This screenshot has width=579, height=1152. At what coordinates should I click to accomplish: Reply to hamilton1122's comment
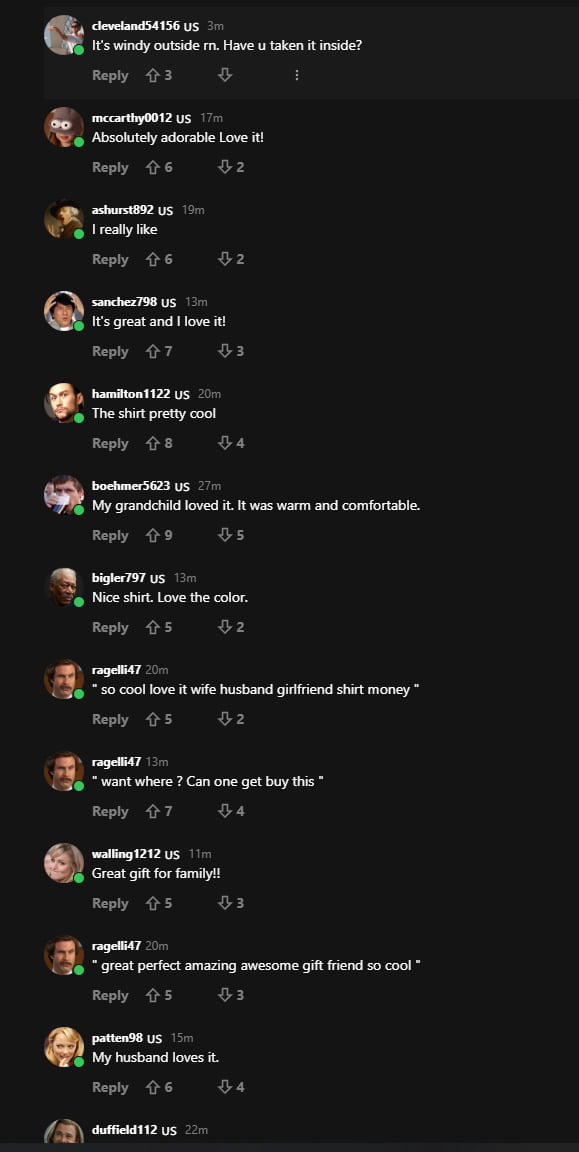110,443
